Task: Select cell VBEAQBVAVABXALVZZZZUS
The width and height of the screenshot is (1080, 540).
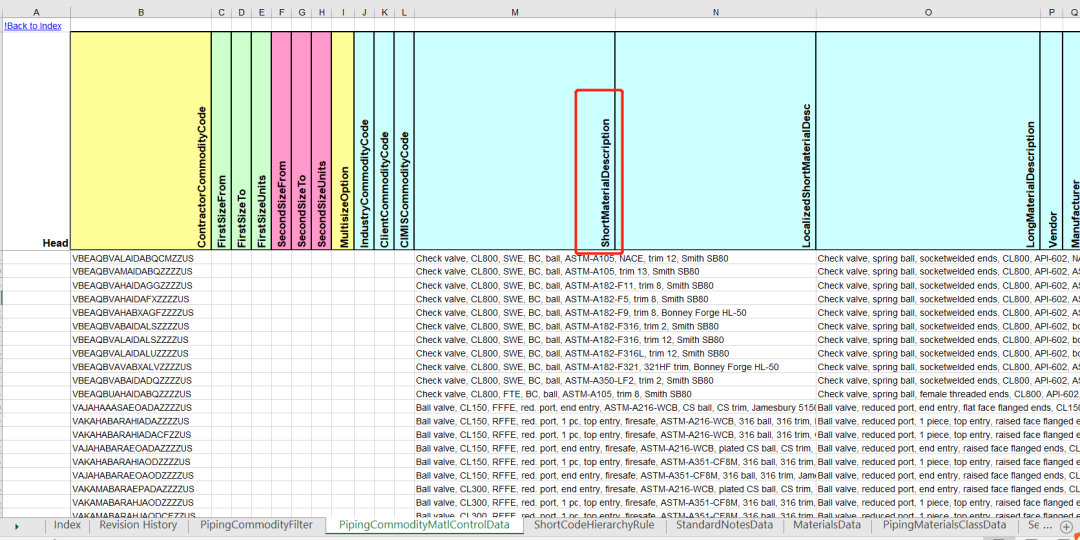Action: point(141,366)
